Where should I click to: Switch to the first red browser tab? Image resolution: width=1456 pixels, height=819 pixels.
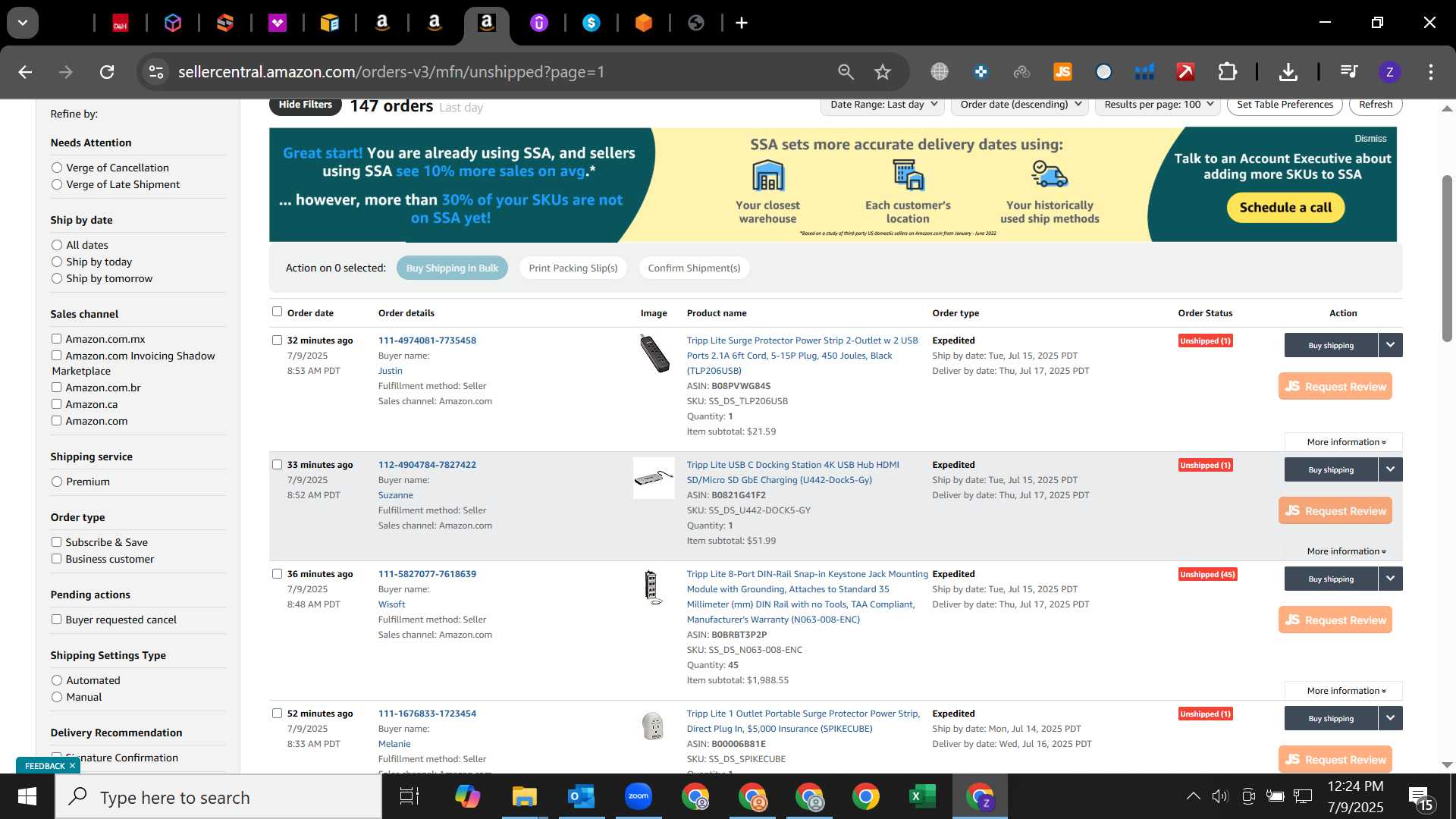pos(120,24)
